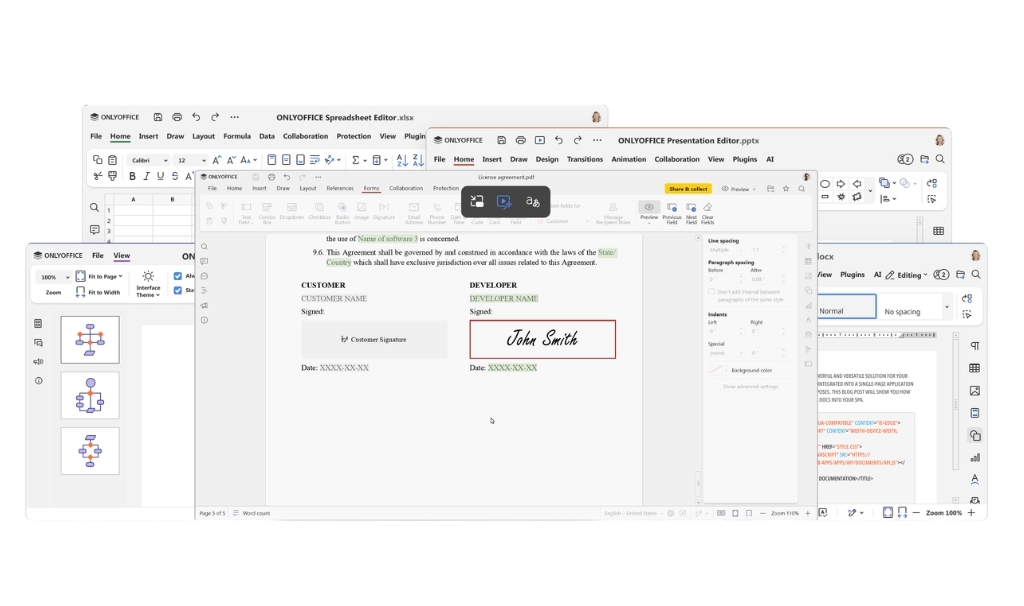This screenshot has height=606, width=1024.
Task: Open image settings in docx right sidebar
Action: pos(974,391)
